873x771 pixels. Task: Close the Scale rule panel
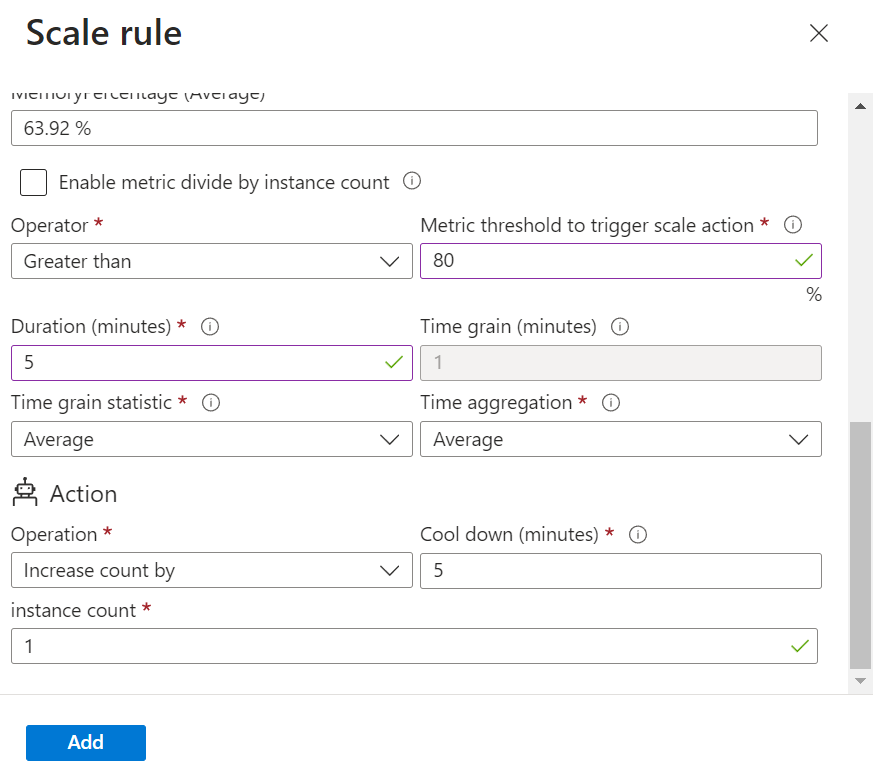point(819,33)
